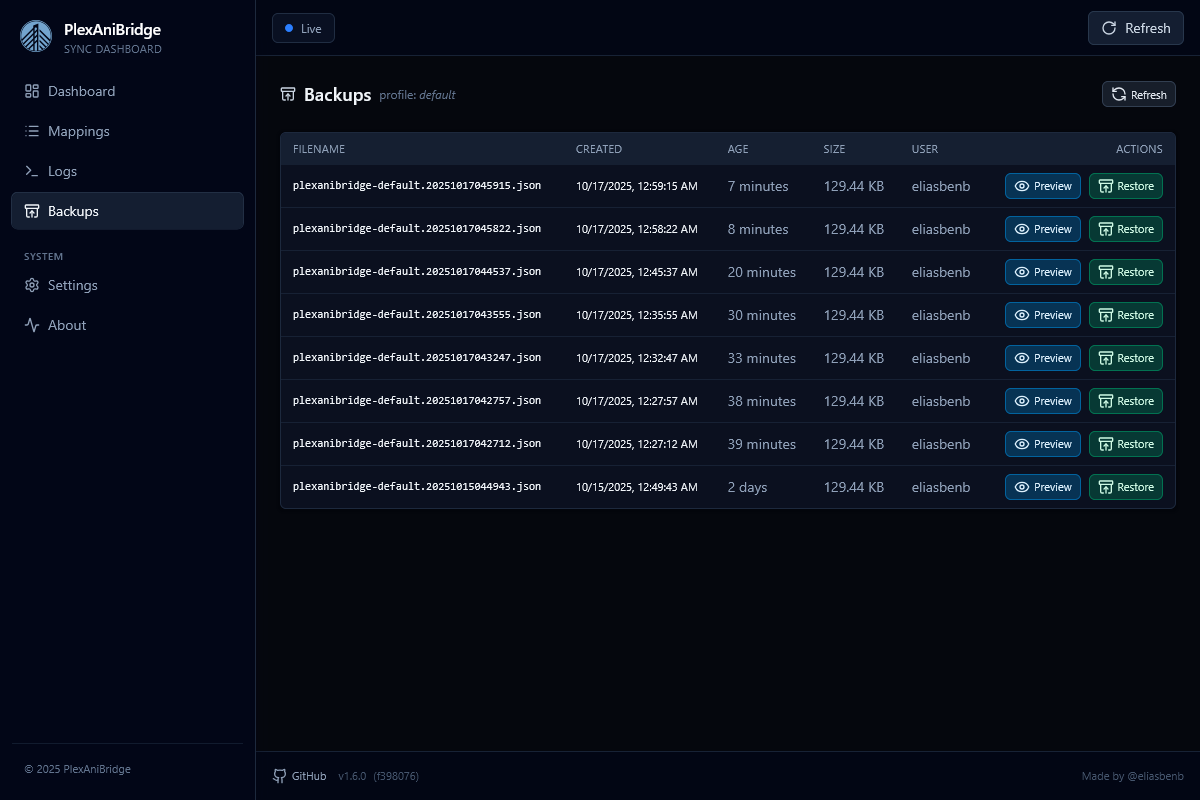1200x800 pixels.
Task: Restore backup created at 12:58:22 AM
Action: click(1125, 229)
